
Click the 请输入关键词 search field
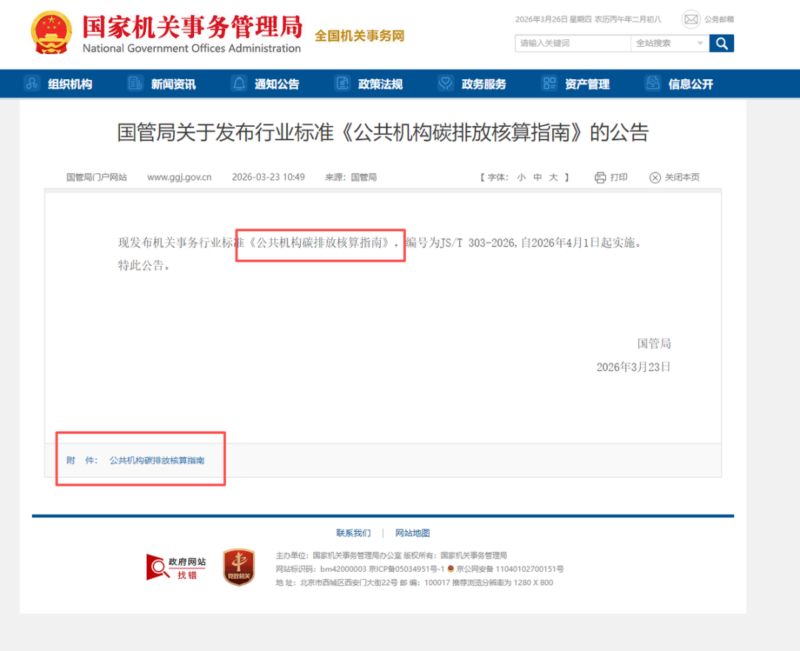573,43
